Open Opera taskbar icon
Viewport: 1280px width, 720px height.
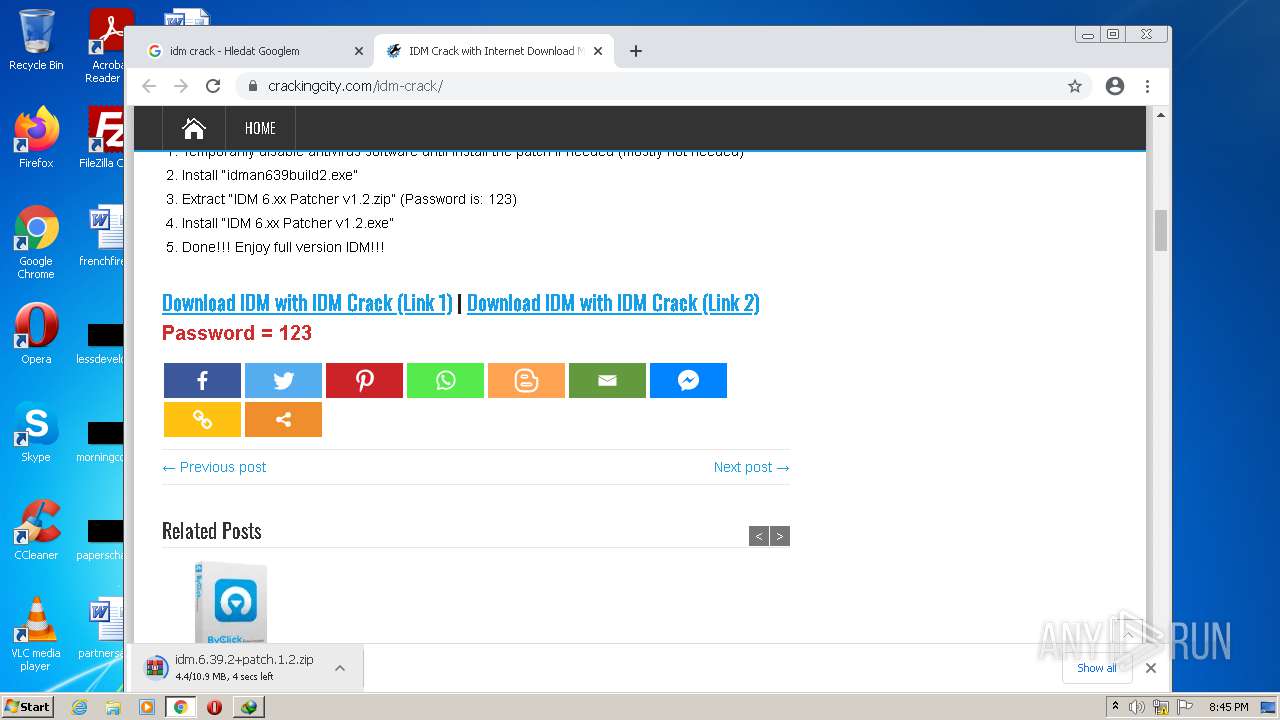[x=214, y=707]
